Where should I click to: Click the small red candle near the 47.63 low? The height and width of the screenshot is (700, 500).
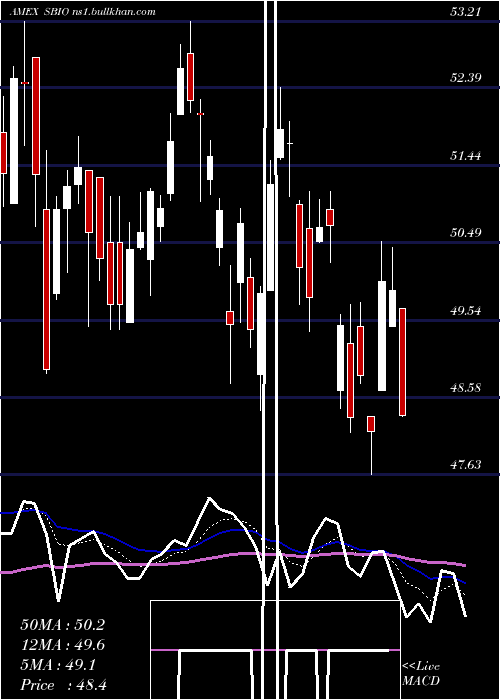pos(371,424)
